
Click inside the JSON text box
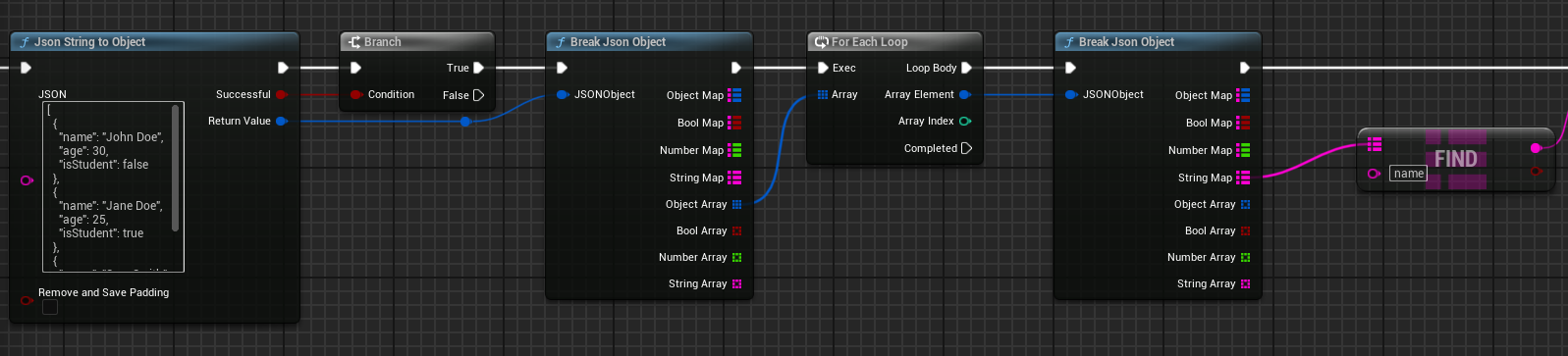107,186
